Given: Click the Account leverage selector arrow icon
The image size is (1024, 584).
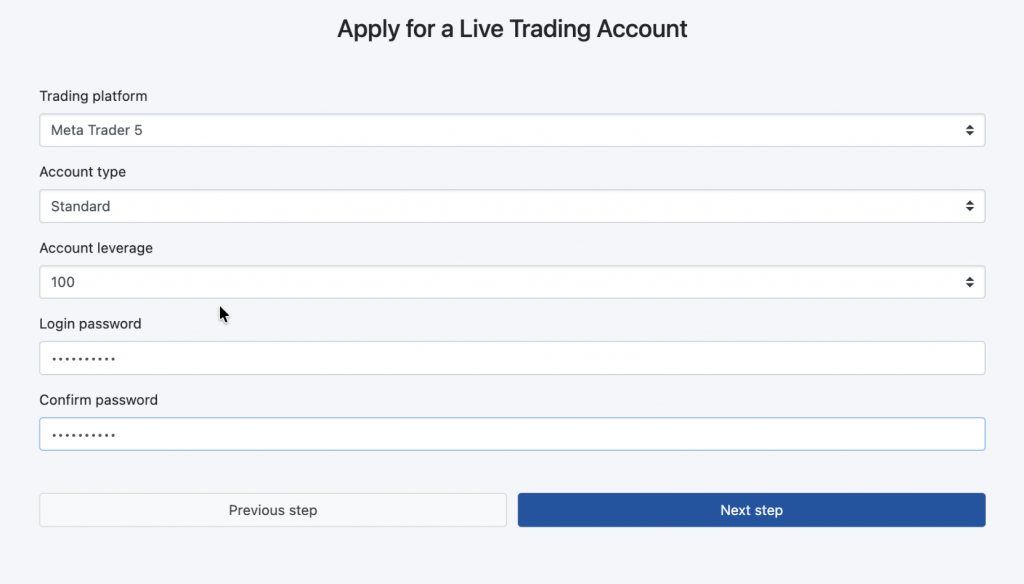Looking at the screenshot, I should click(x=969, y=282).
